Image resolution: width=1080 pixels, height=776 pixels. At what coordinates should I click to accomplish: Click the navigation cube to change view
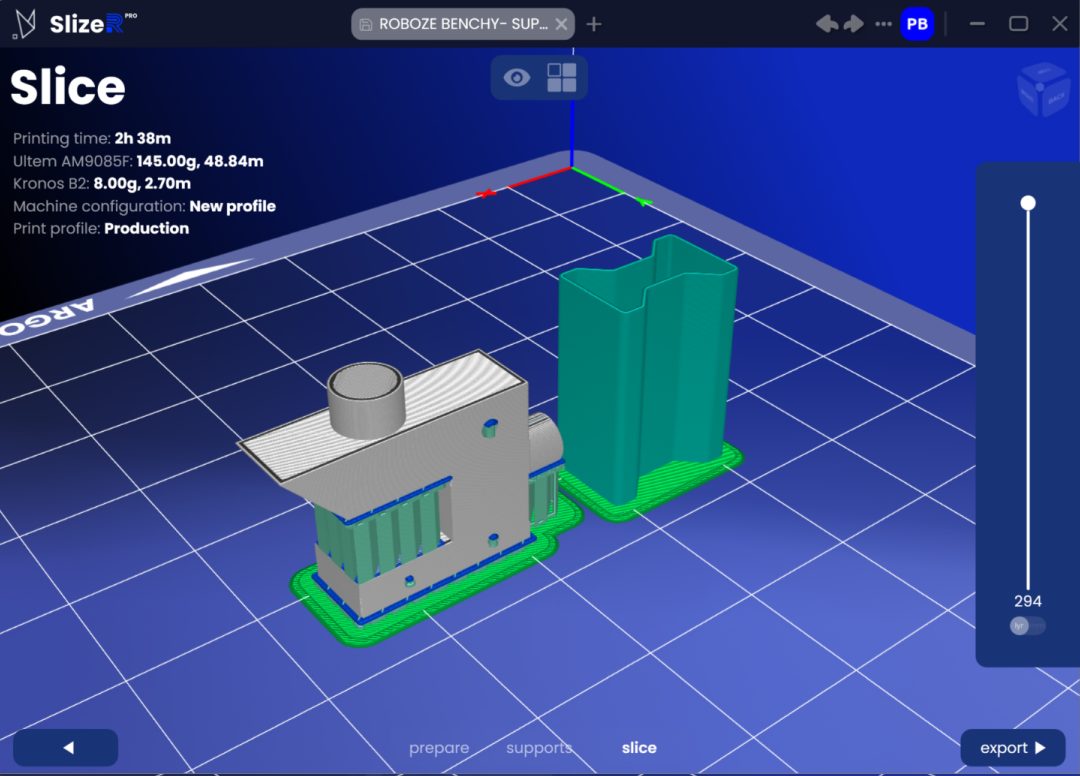(x=1042, y=90)
